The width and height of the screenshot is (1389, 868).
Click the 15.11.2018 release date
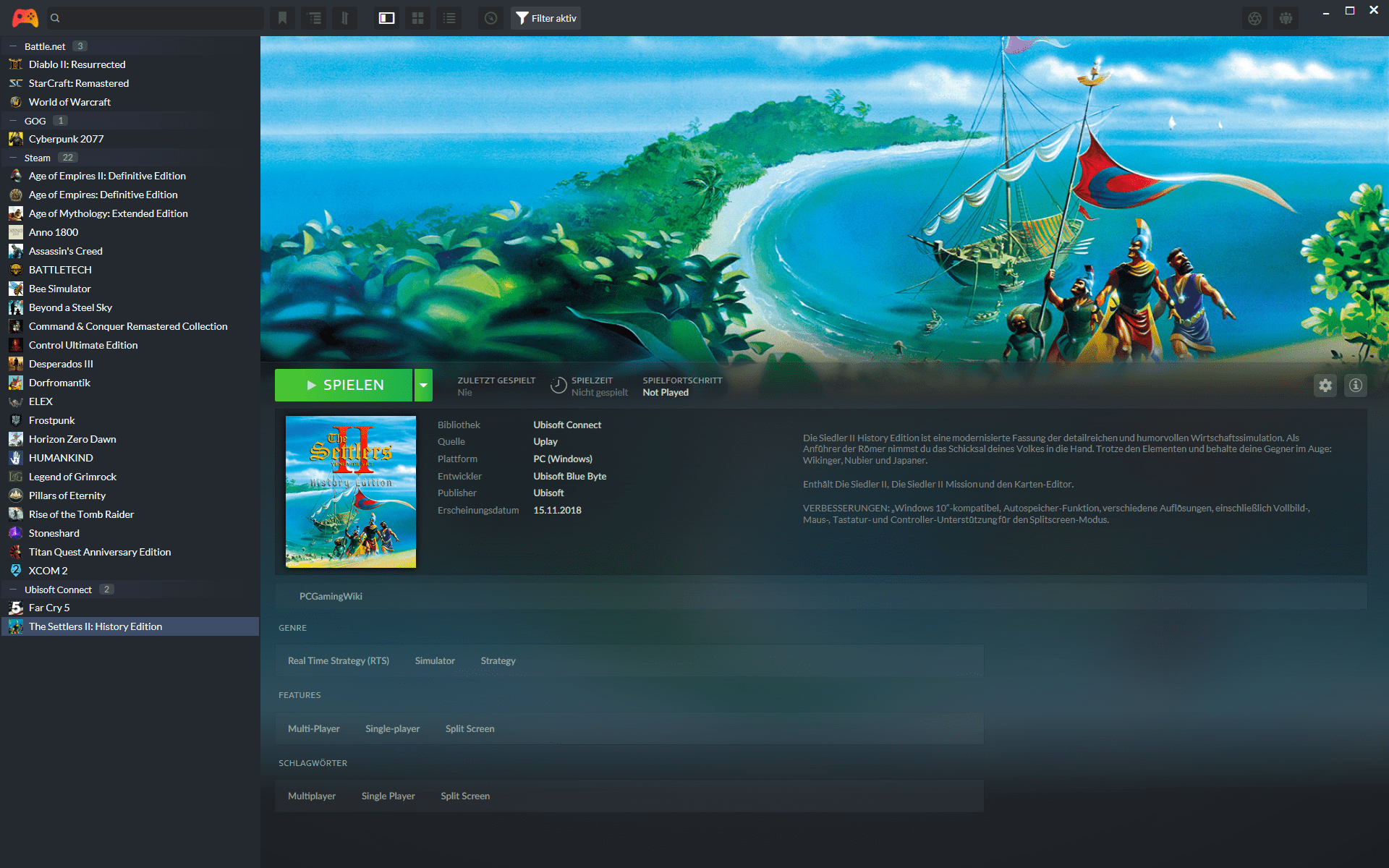557,510
